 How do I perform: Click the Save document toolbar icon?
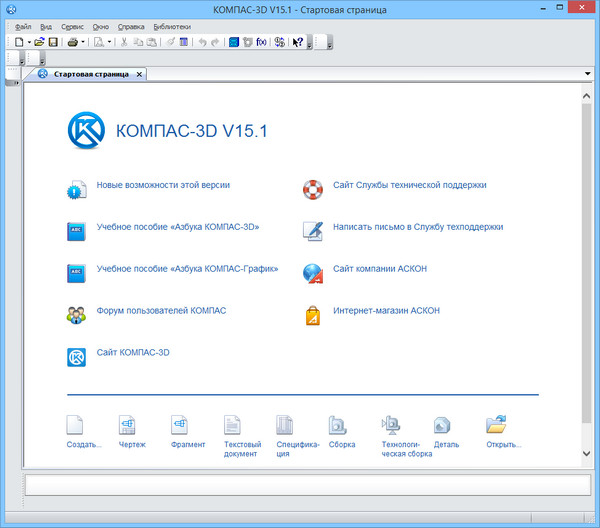53,42
